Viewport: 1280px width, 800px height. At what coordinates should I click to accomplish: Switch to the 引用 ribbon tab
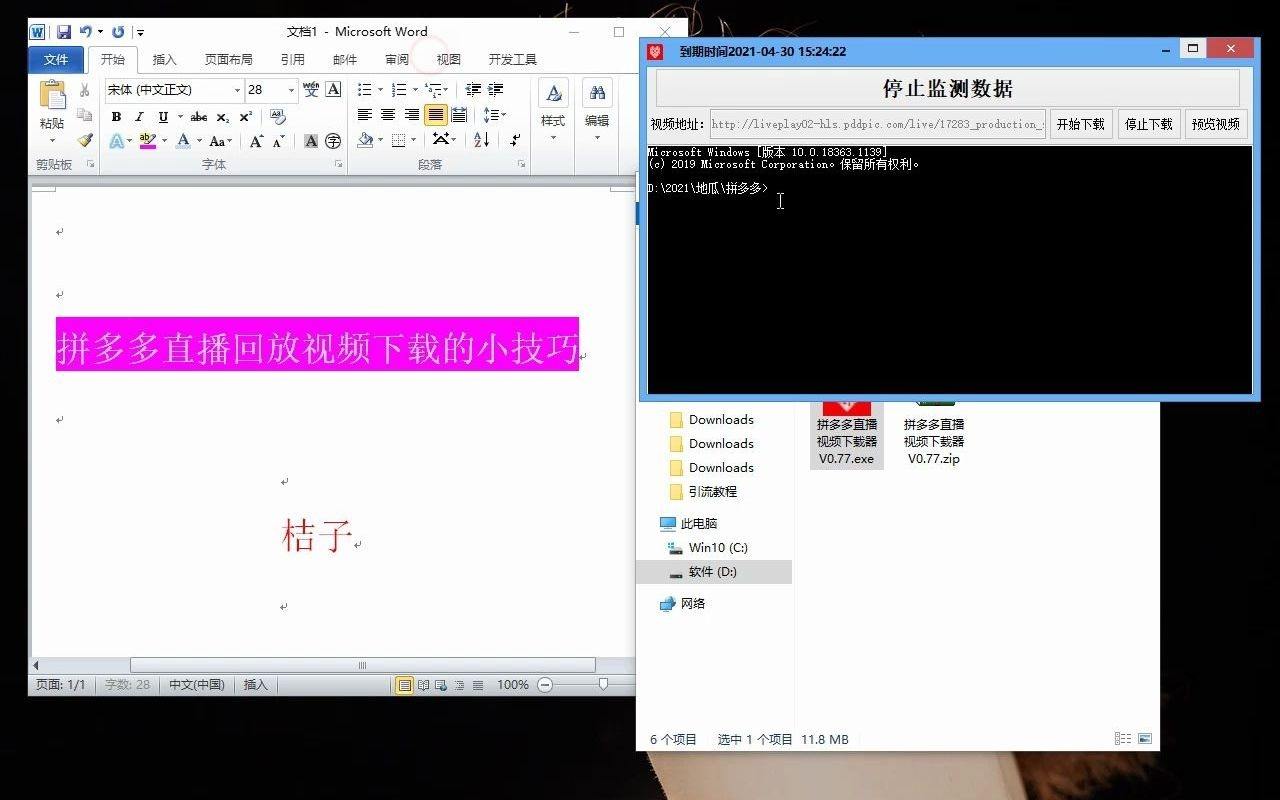pyautogui.click(x=293, y=60)
